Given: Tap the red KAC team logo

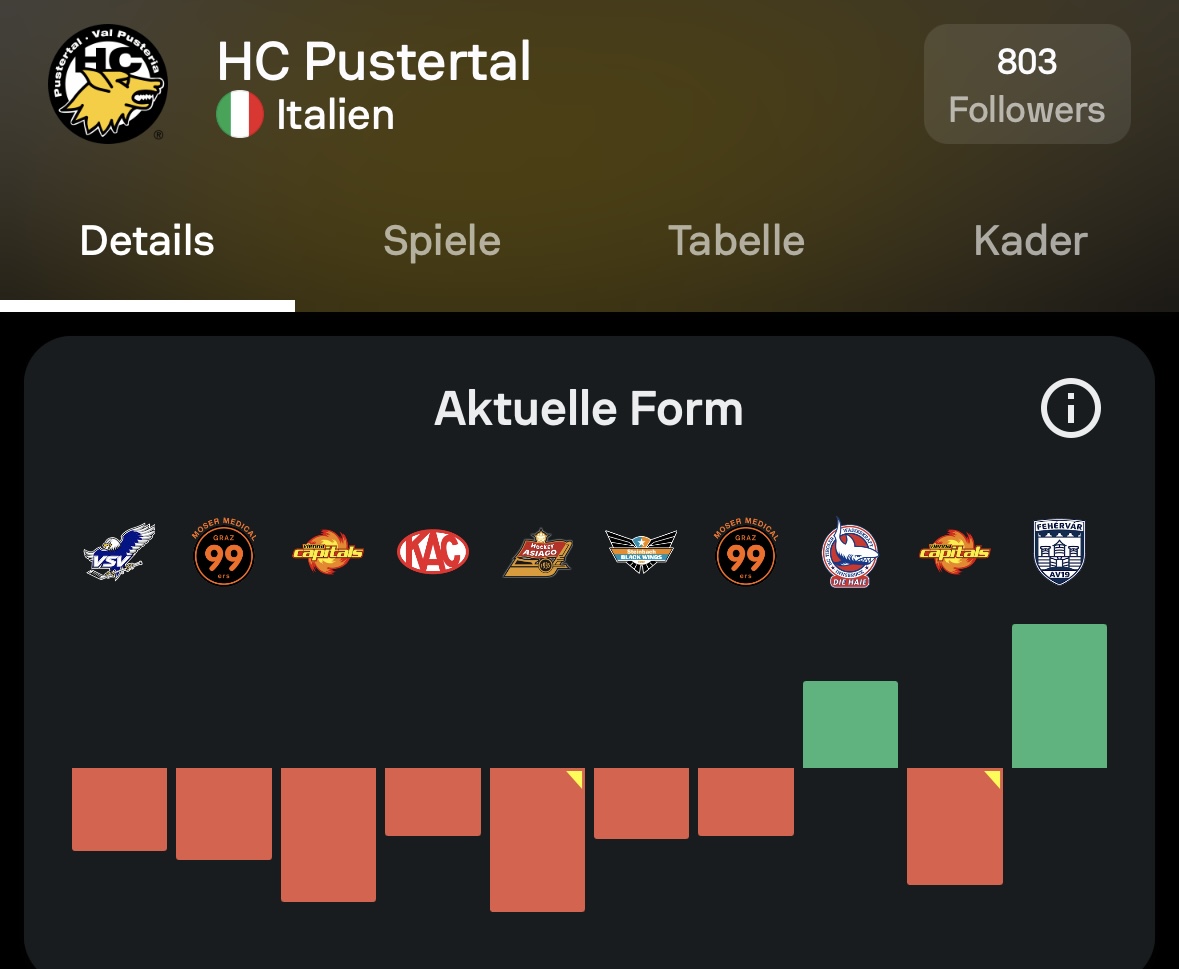Looking at the screenshot, I should (432, 552).
